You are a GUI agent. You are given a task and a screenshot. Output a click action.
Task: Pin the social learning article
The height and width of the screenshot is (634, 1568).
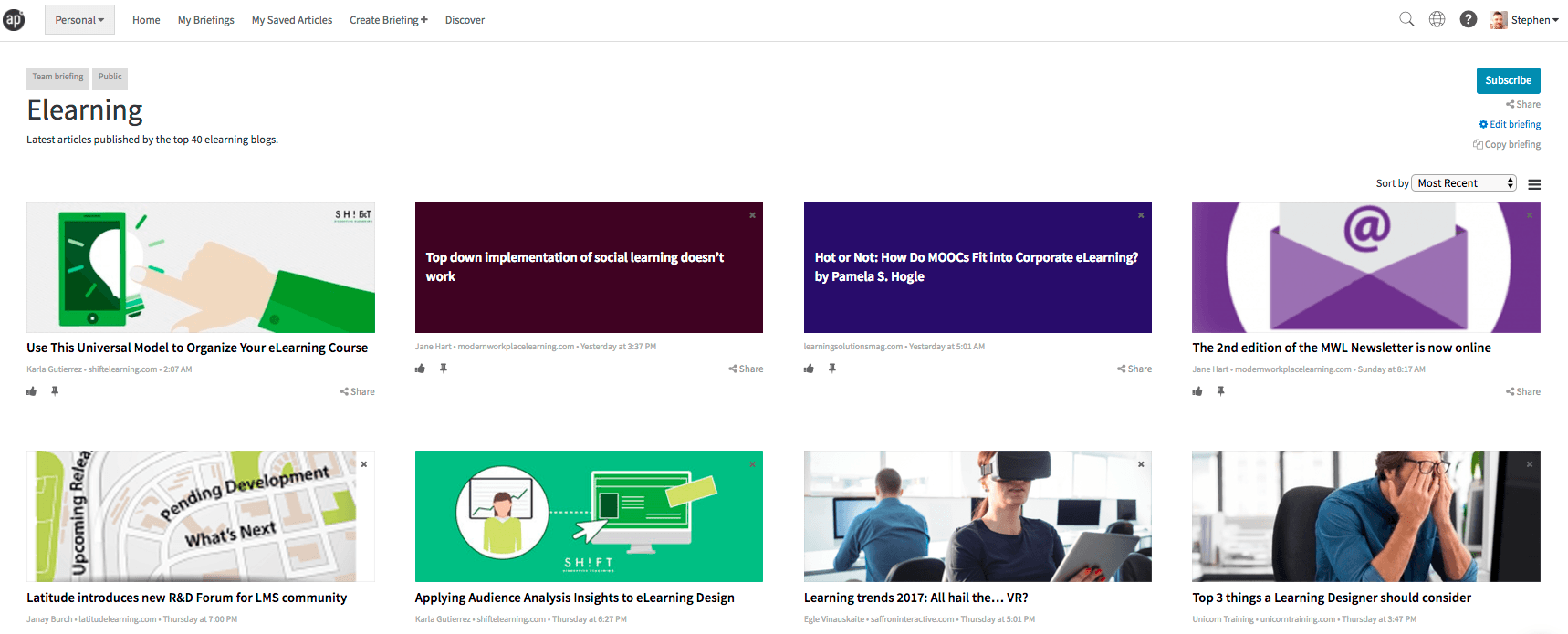444,369
